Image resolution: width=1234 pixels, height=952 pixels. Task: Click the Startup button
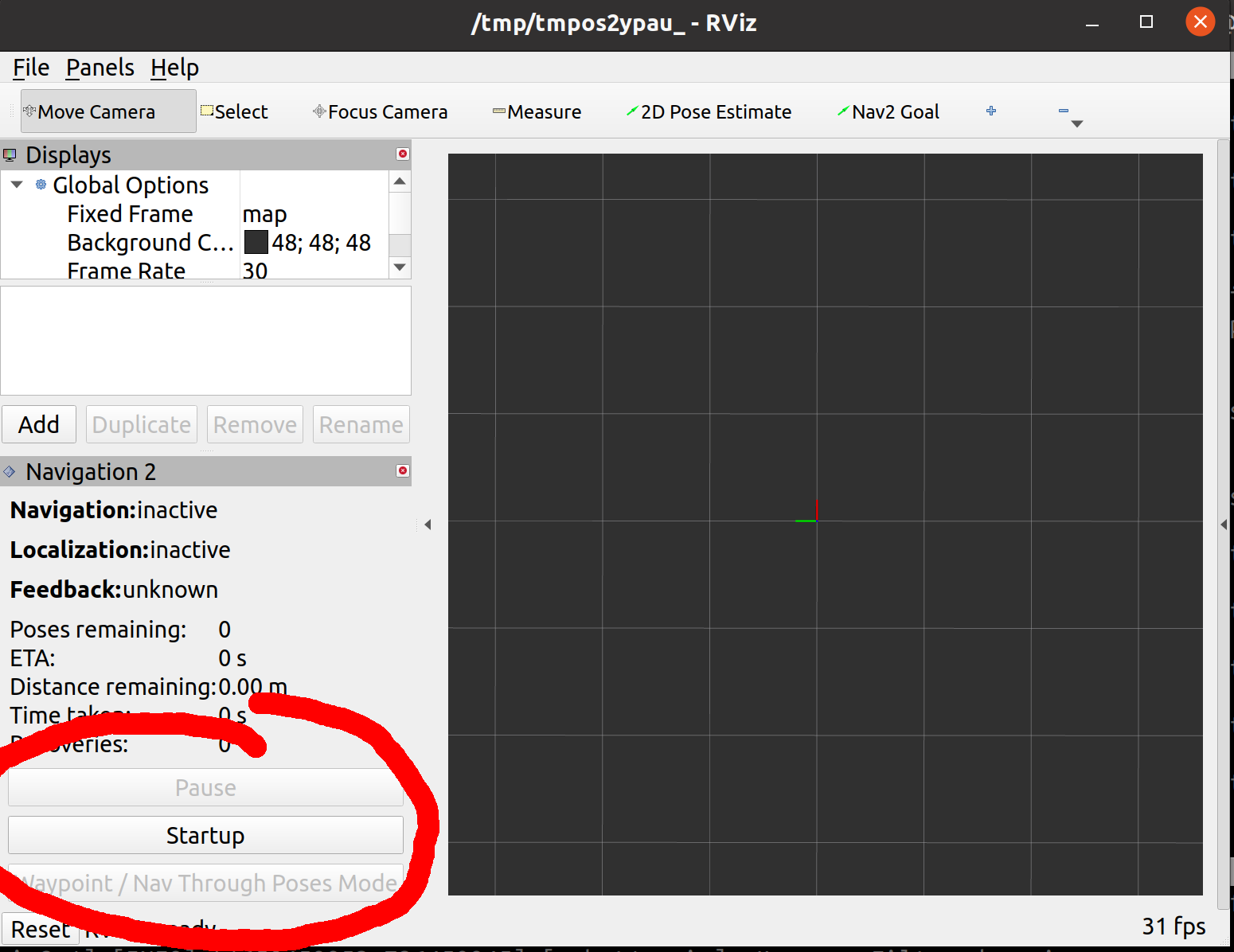tap(205, 835)
